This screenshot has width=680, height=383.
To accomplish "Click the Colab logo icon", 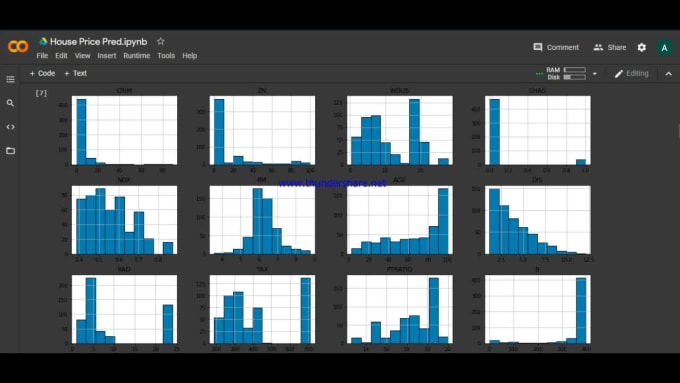I will click(18, 46).
